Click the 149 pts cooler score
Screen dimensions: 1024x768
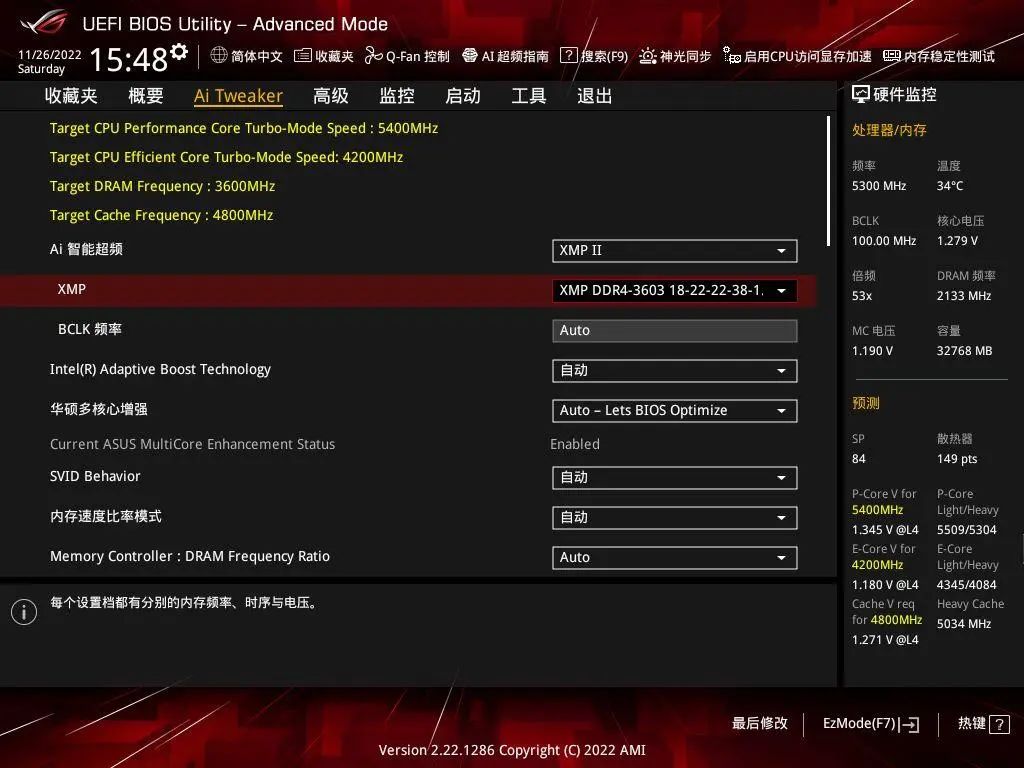point(957,459)
